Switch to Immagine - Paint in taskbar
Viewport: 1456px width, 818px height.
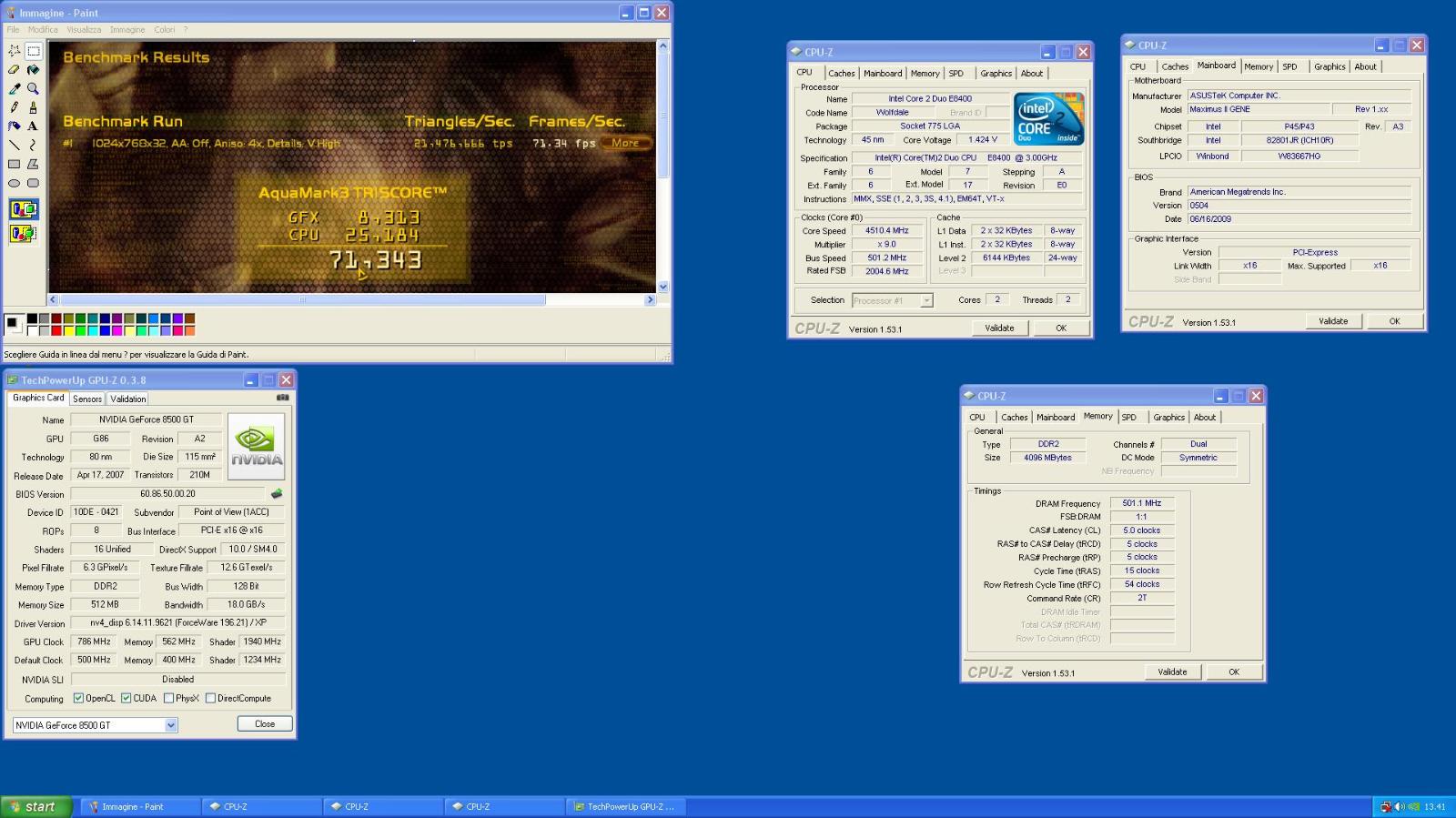point(140,806)
